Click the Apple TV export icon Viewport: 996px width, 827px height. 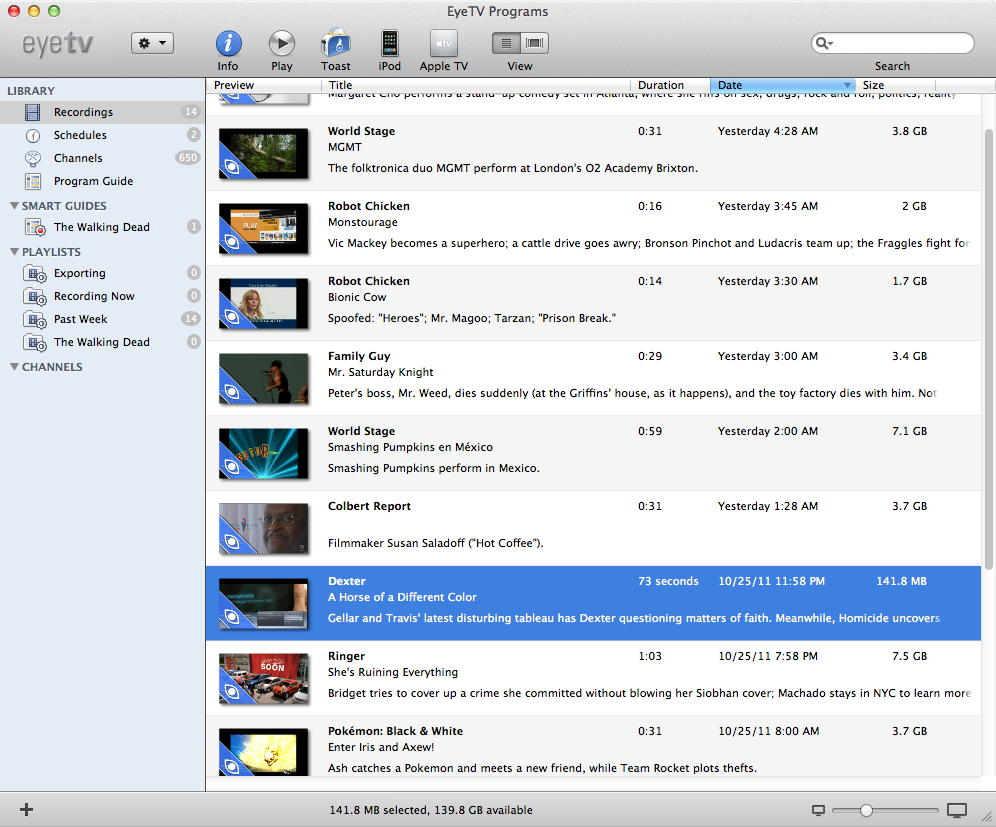pos(443,44)
